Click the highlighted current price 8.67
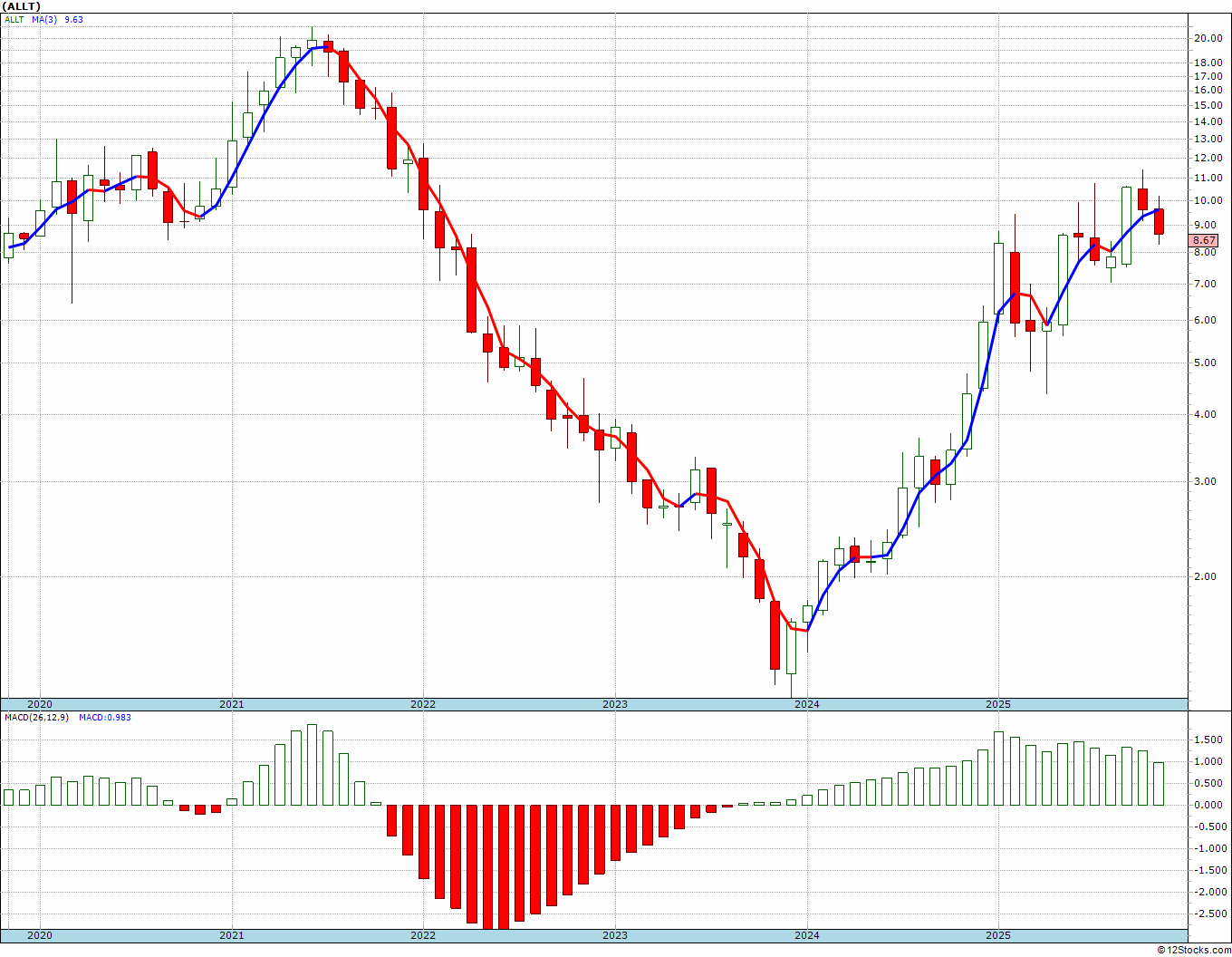This screenshot has height=957, width=1232. pyautogui.click(x=1204, y=240)
